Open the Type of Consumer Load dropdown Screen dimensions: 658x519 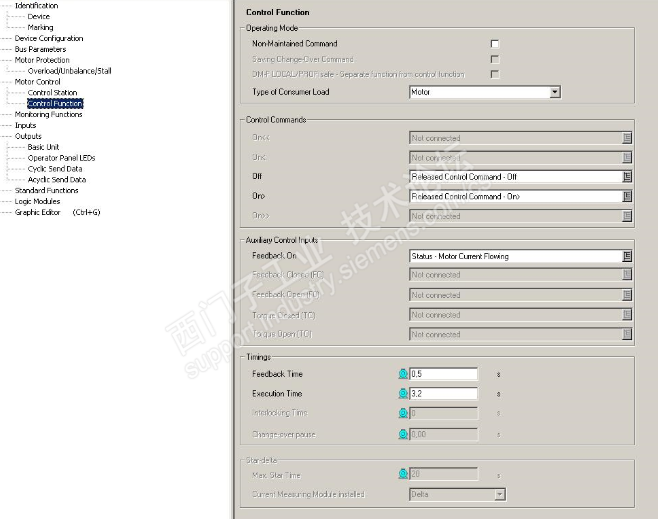(555, 92)
